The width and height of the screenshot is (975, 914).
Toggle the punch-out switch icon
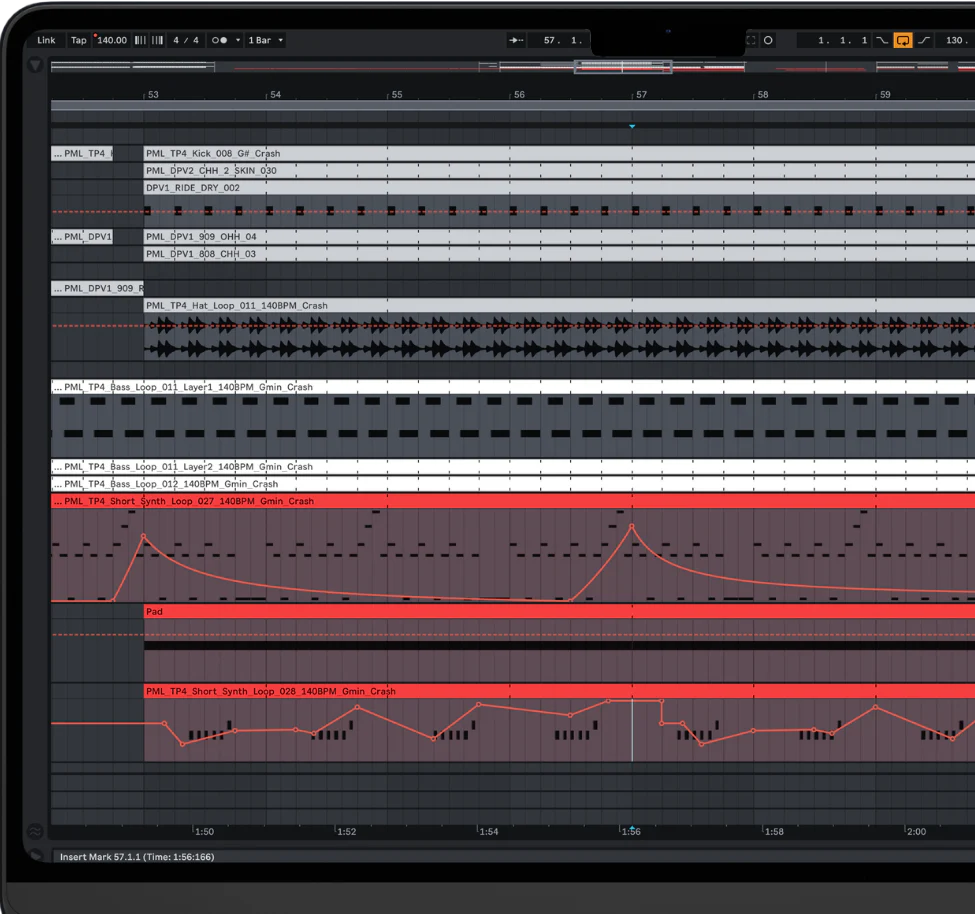[924, 40]
